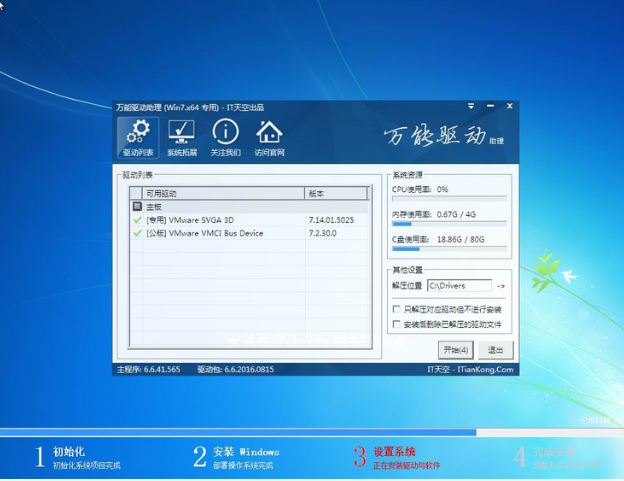The width and height of the screenshot is (624, 481).
Task: Click the 退出 button
Action: [x=496, y=350]
